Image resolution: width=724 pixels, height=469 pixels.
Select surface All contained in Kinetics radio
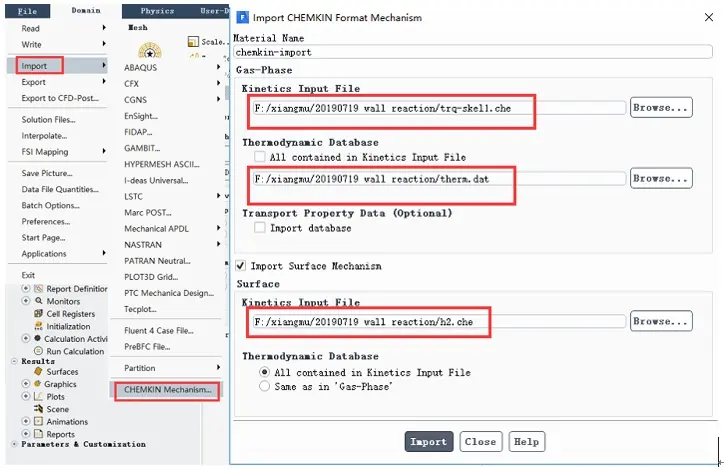click(264, 372)
